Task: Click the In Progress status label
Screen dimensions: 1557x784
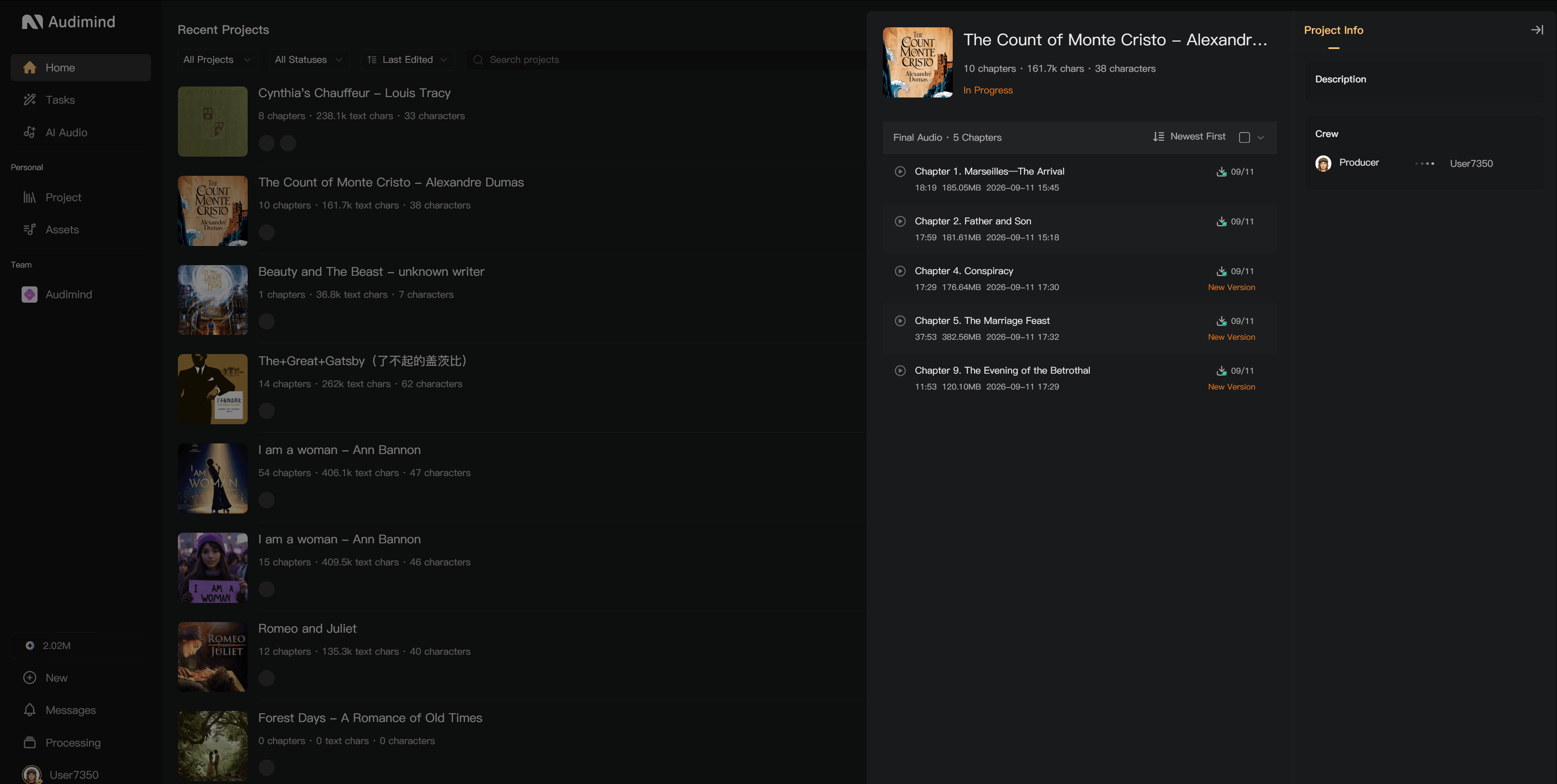Action: coord(988,90)
